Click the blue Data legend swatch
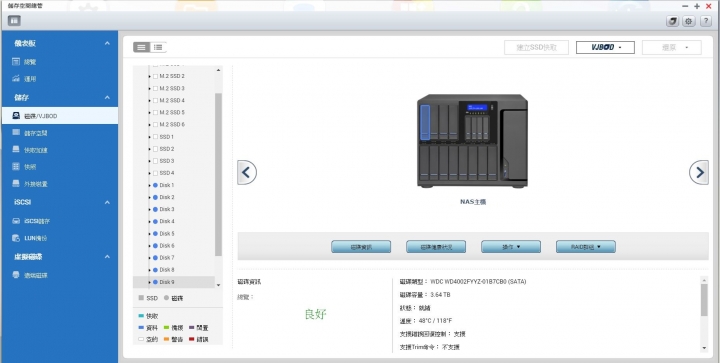 (x=141, y=328)
